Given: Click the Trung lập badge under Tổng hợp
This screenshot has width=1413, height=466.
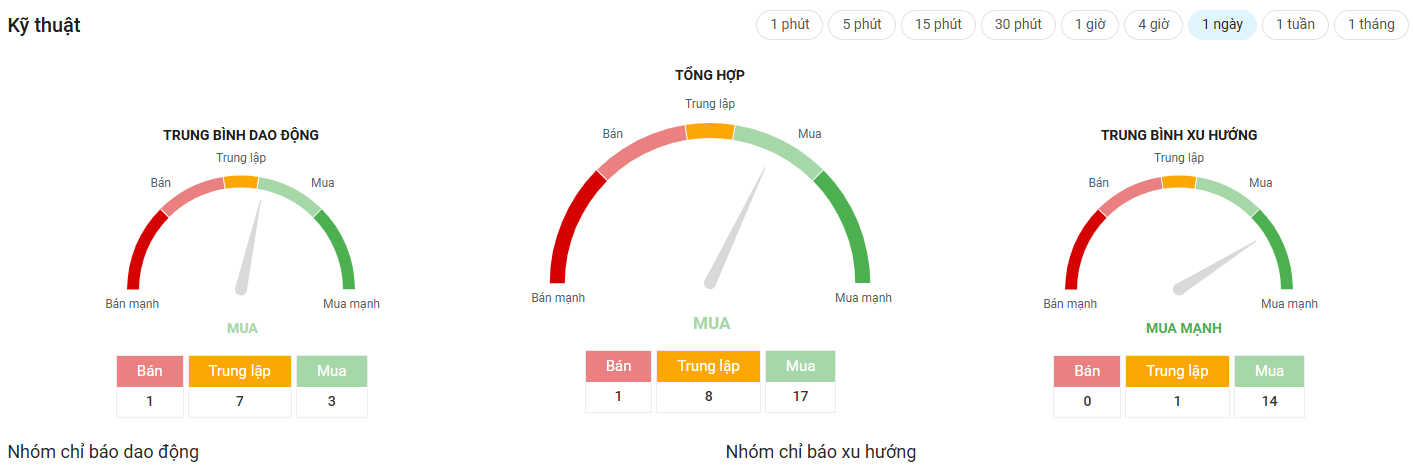Looking at the screenshot, I should pos(708,366).
